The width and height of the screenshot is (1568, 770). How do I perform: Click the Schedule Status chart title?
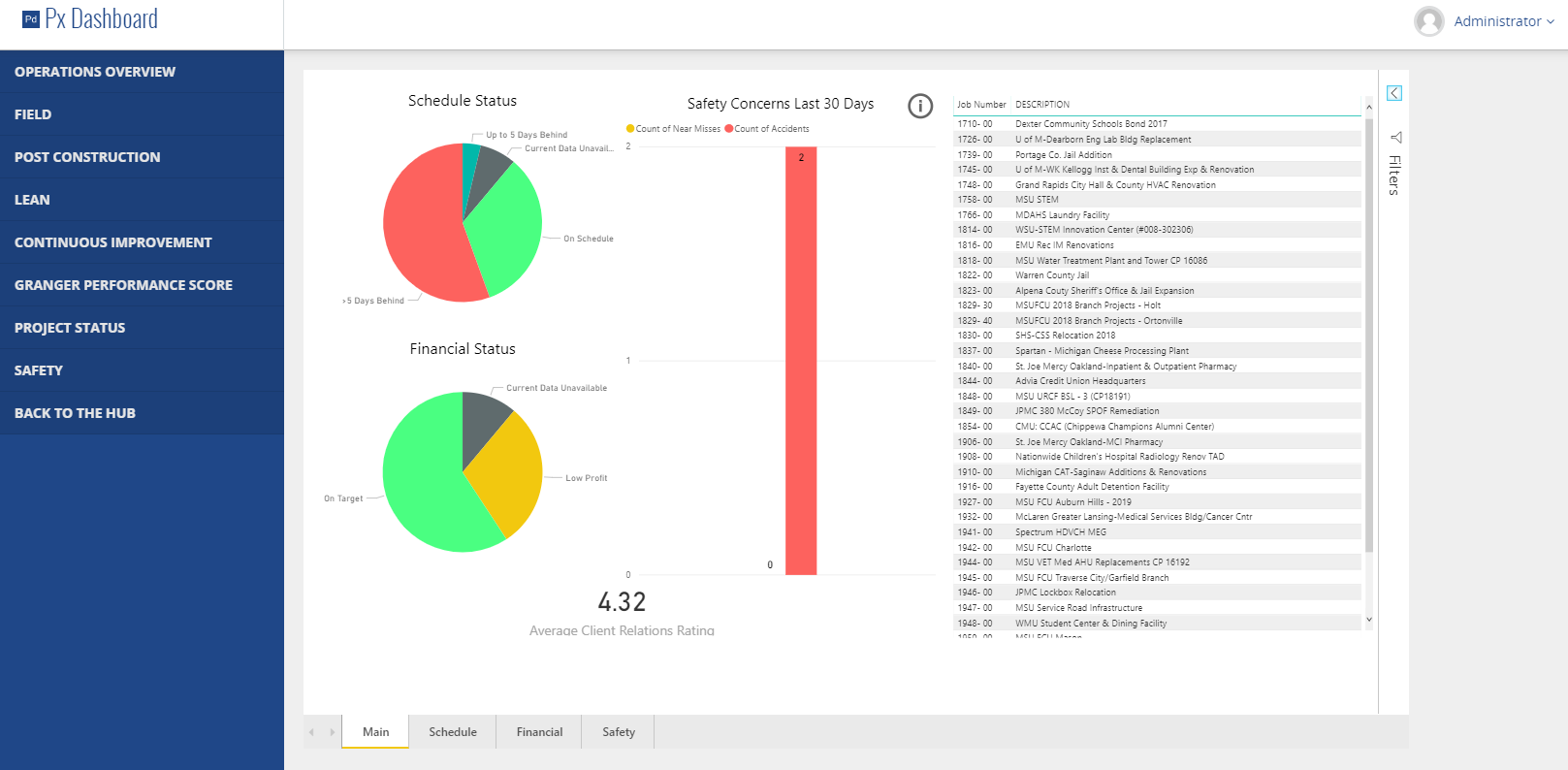coord(463,101)
